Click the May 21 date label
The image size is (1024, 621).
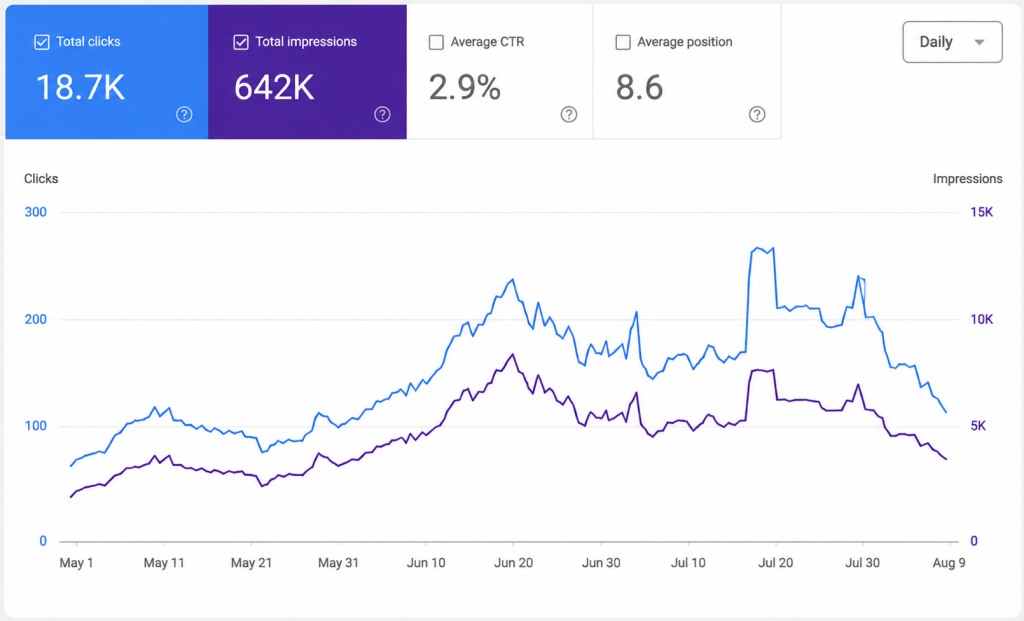point(251,563)
